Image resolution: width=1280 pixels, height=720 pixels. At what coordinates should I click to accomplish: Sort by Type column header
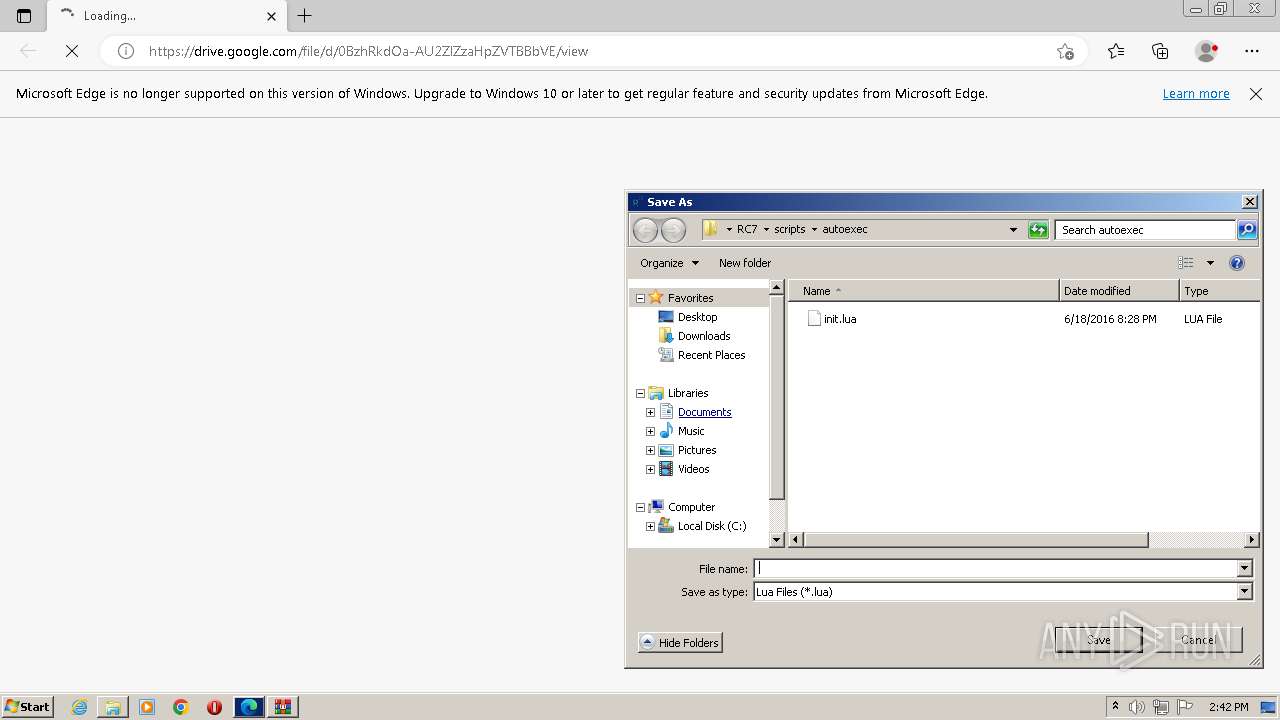pos(1219,291)
